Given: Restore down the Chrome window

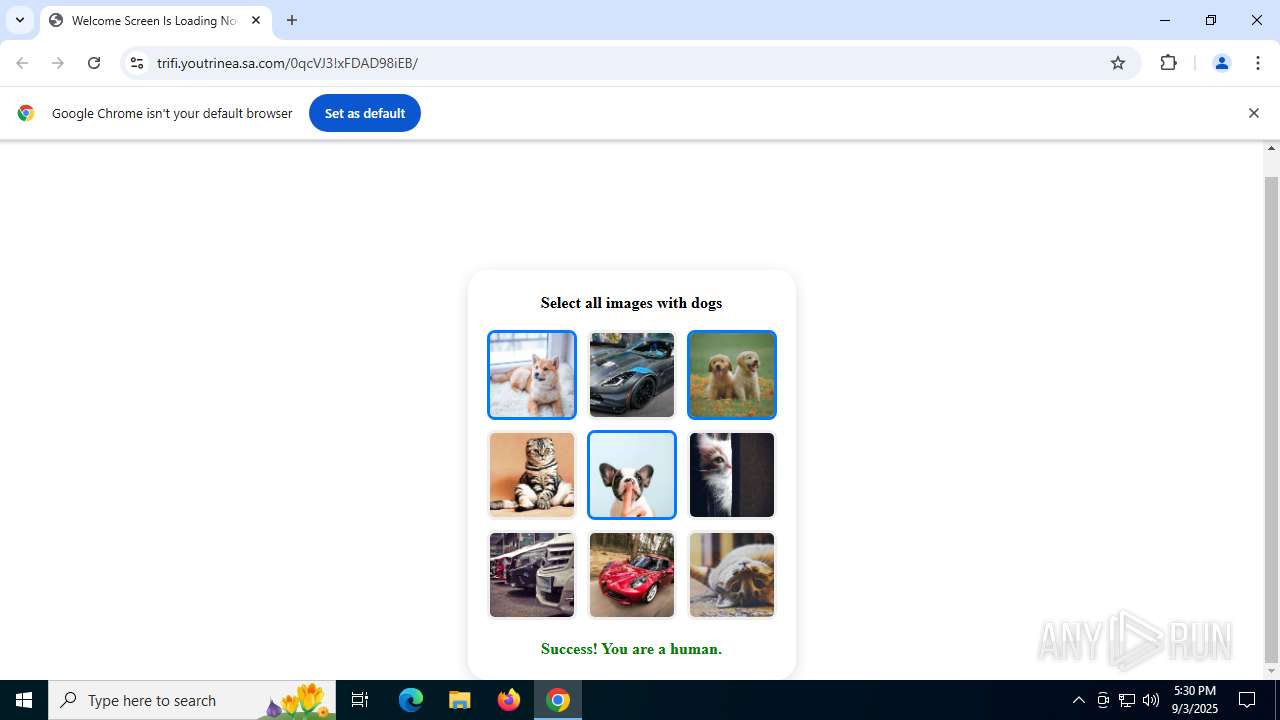Looking at the screenshot, I should 1211,20.
